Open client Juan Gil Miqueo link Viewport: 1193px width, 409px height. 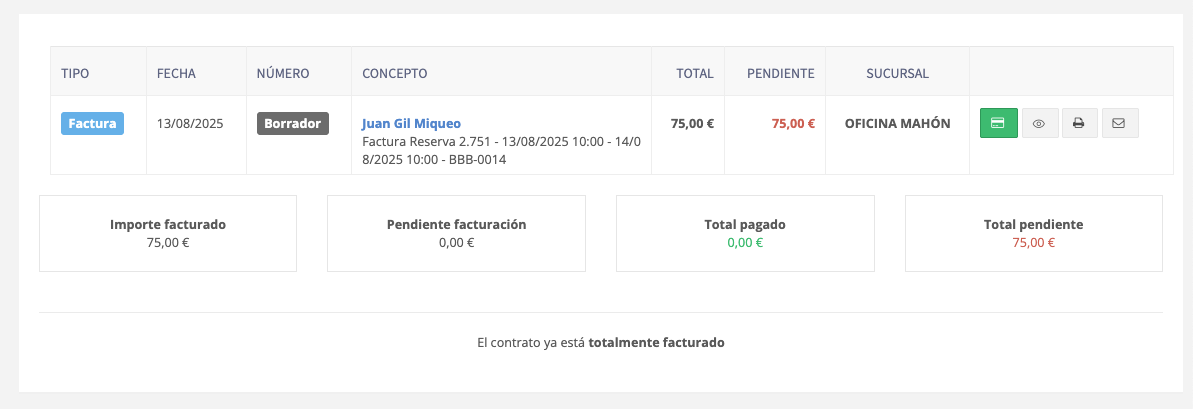coord(411,123)
